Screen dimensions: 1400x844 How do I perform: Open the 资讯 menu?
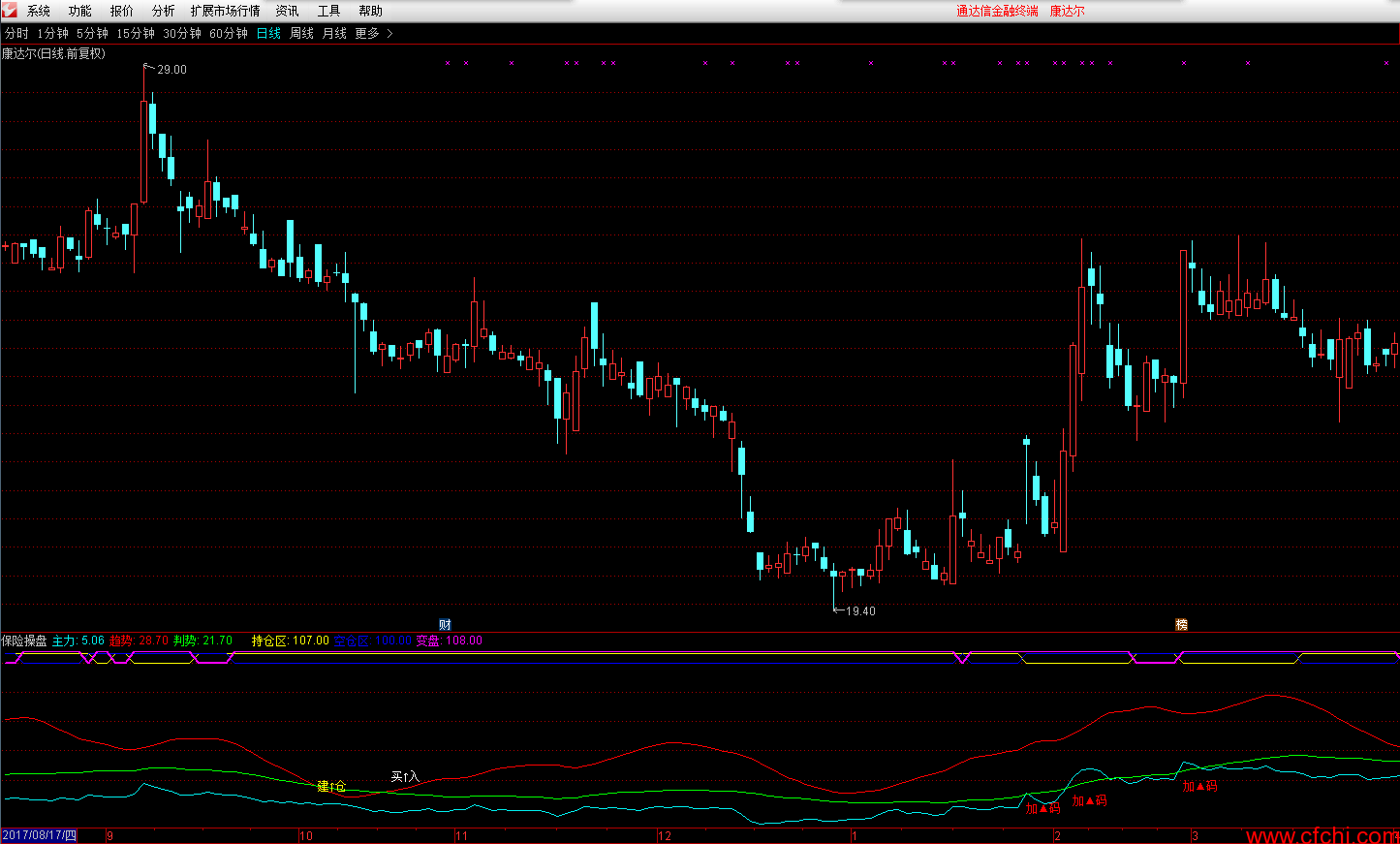288,12
